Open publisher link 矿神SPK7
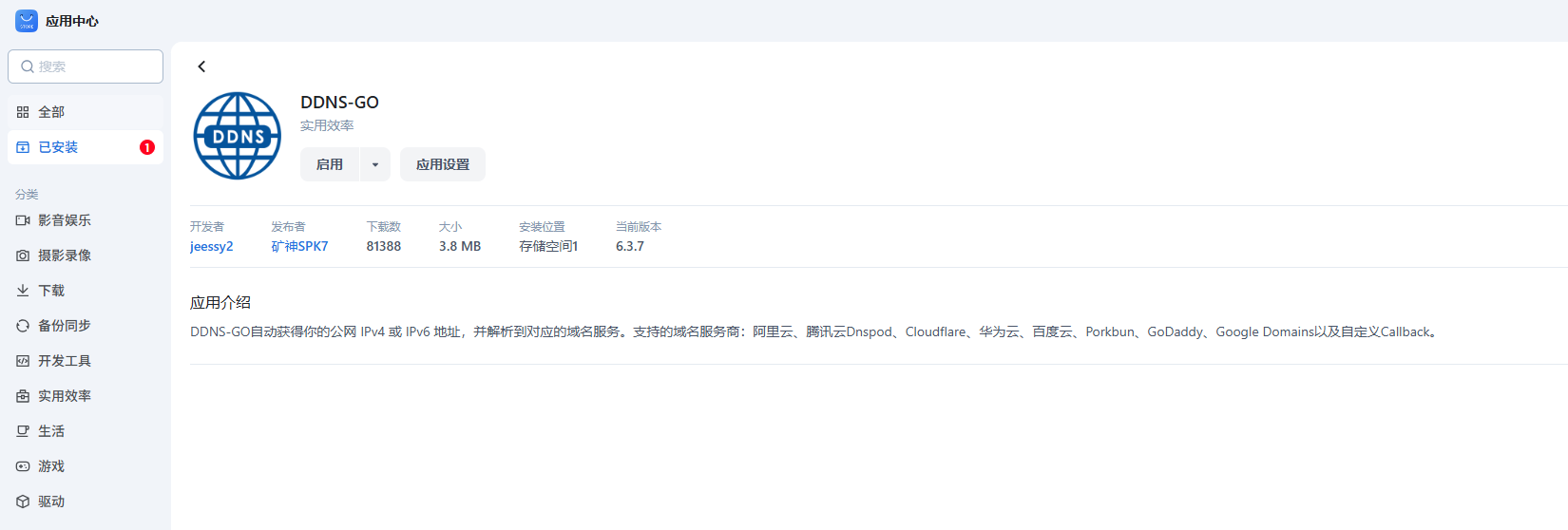This screenshot has width=1568, height=530. [x=299, y=246]
